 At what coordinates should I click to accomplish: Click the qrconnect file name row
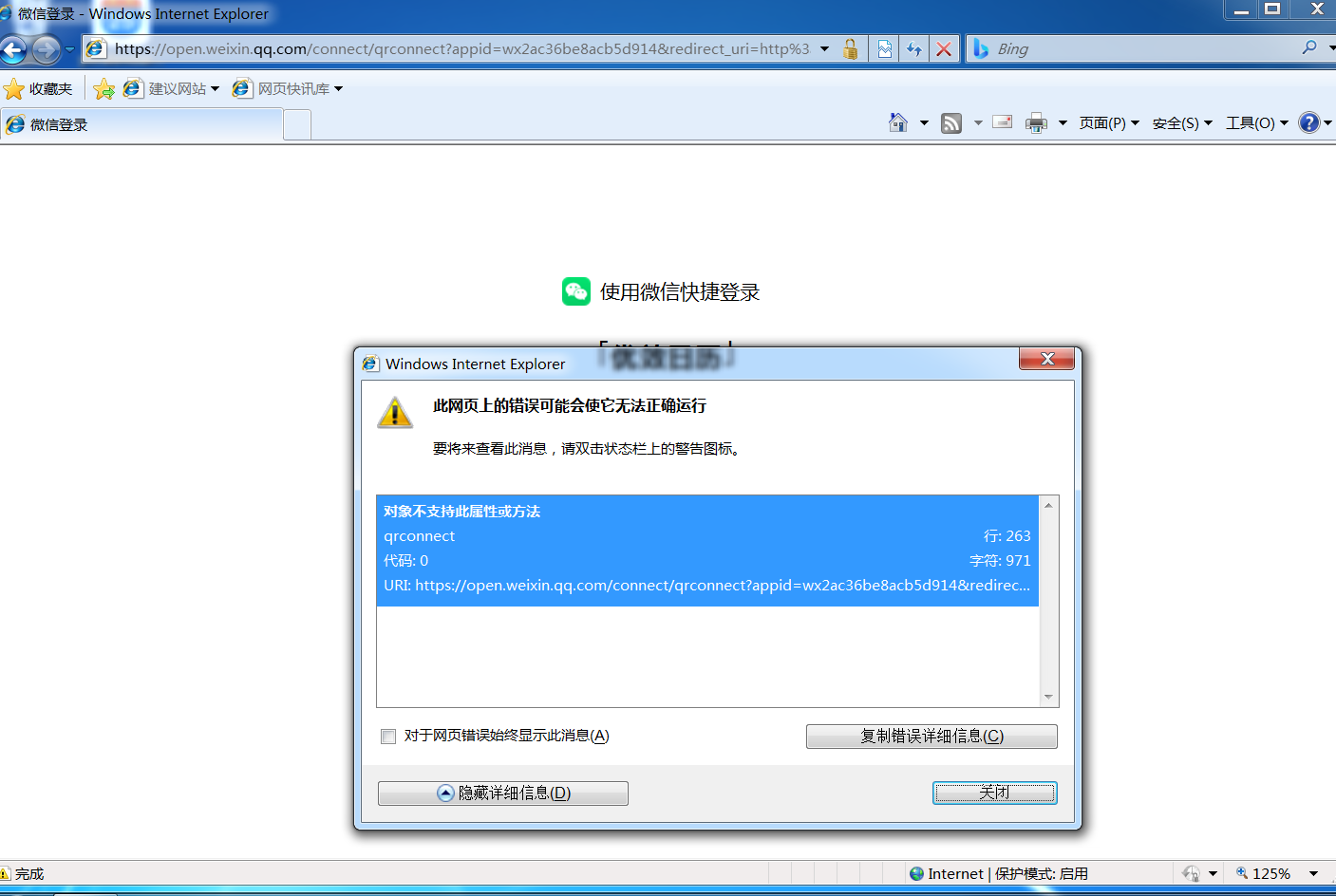(x=419, y=535)
